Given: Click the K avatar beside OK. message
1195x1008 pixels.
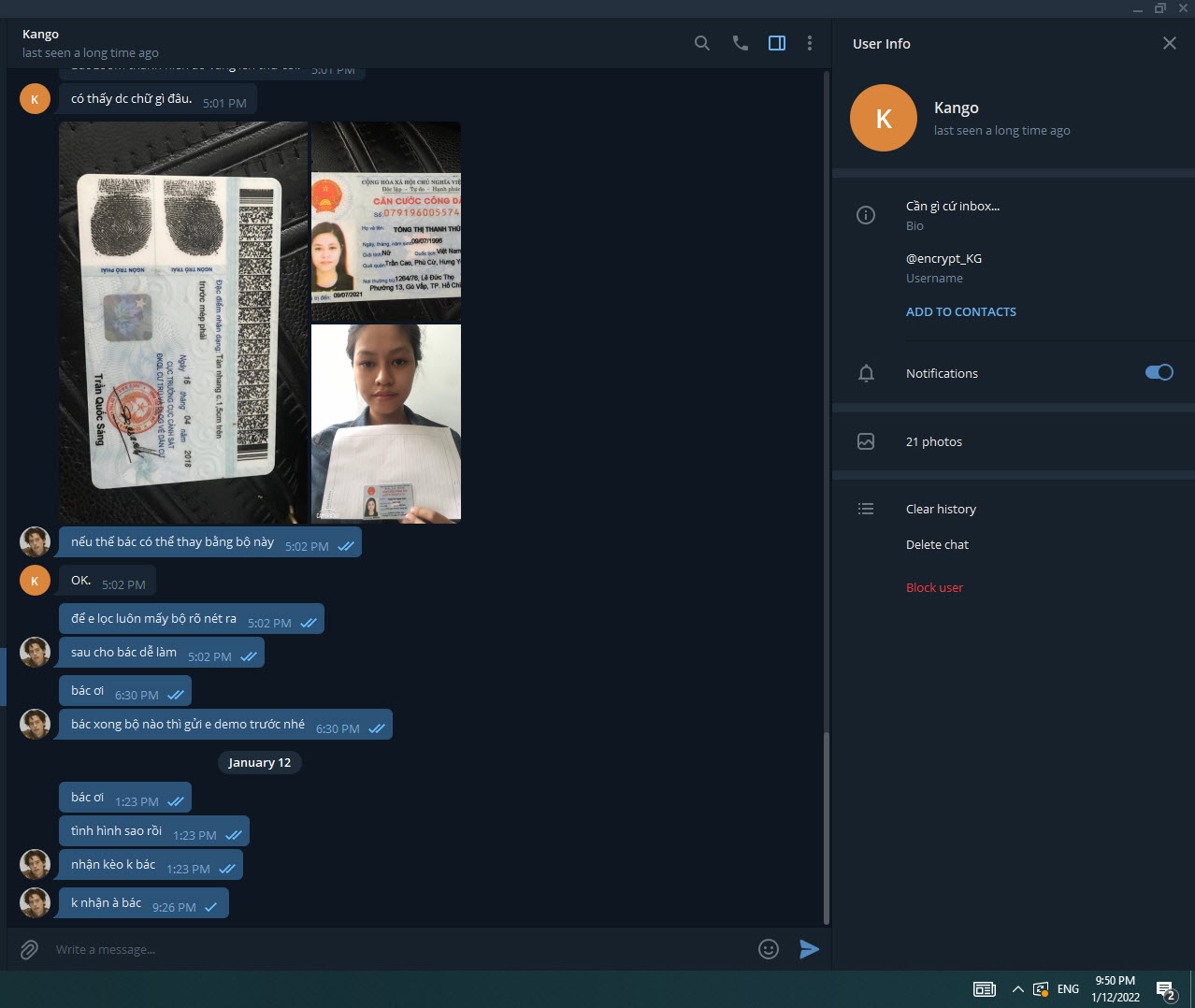Looking at the screenshot, I should (x=35, y=581).
